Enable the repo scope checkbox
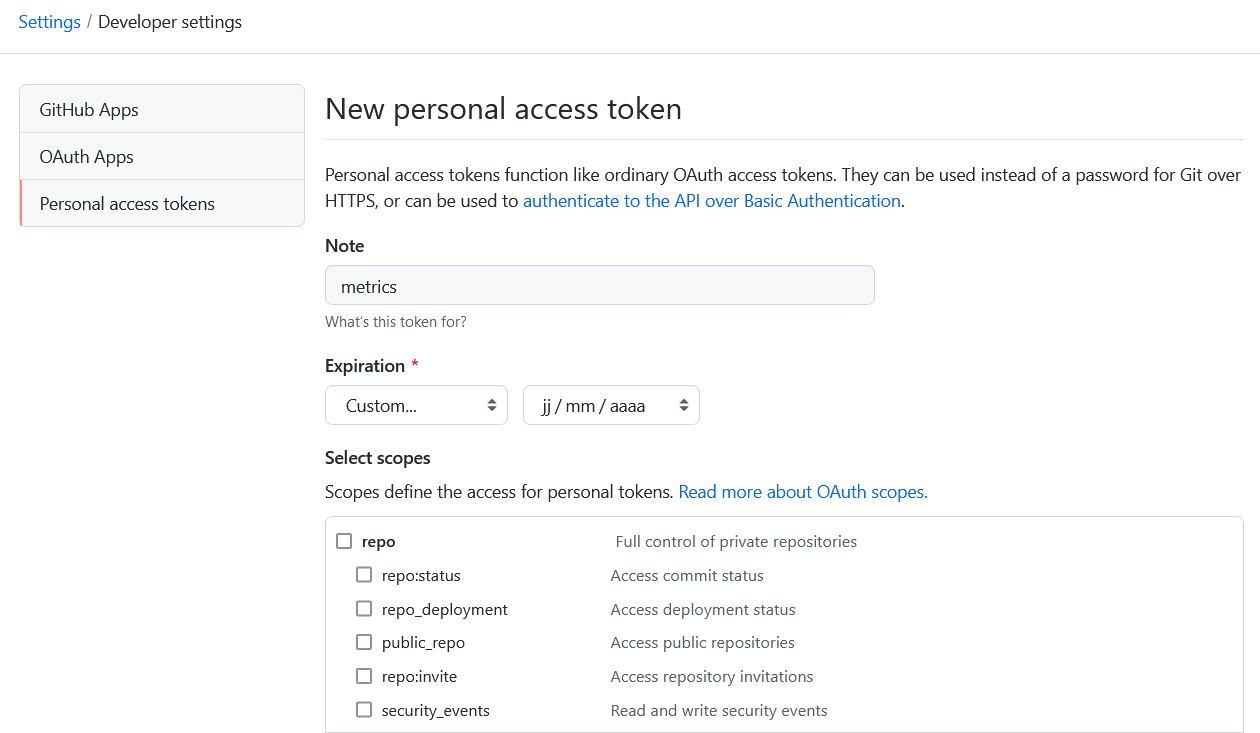The height and width of the screenshot is (733, 1260). point(344,540)
